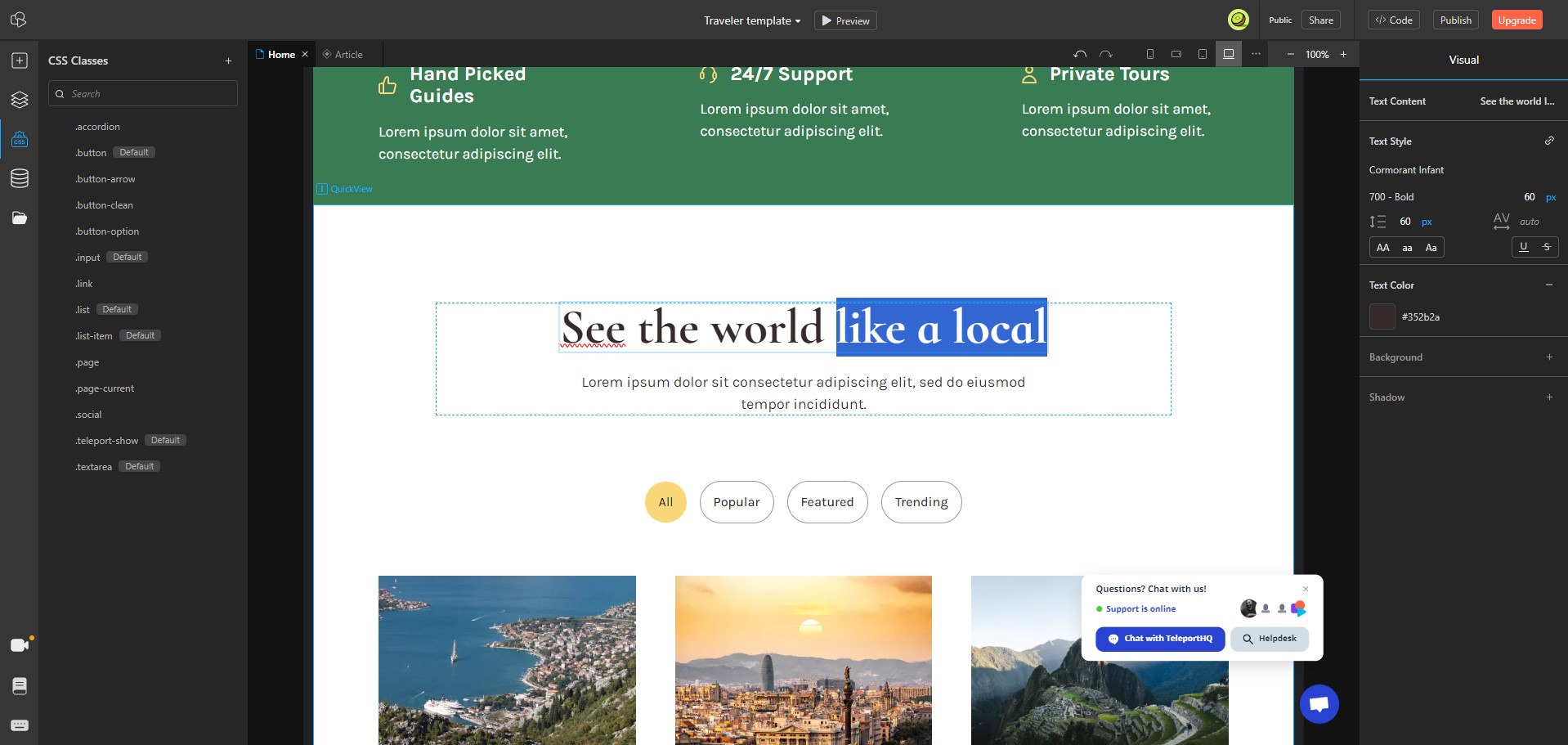Expand the Background section
The width and height of the screenshot is (1568, 745).
pos(1549,357)
